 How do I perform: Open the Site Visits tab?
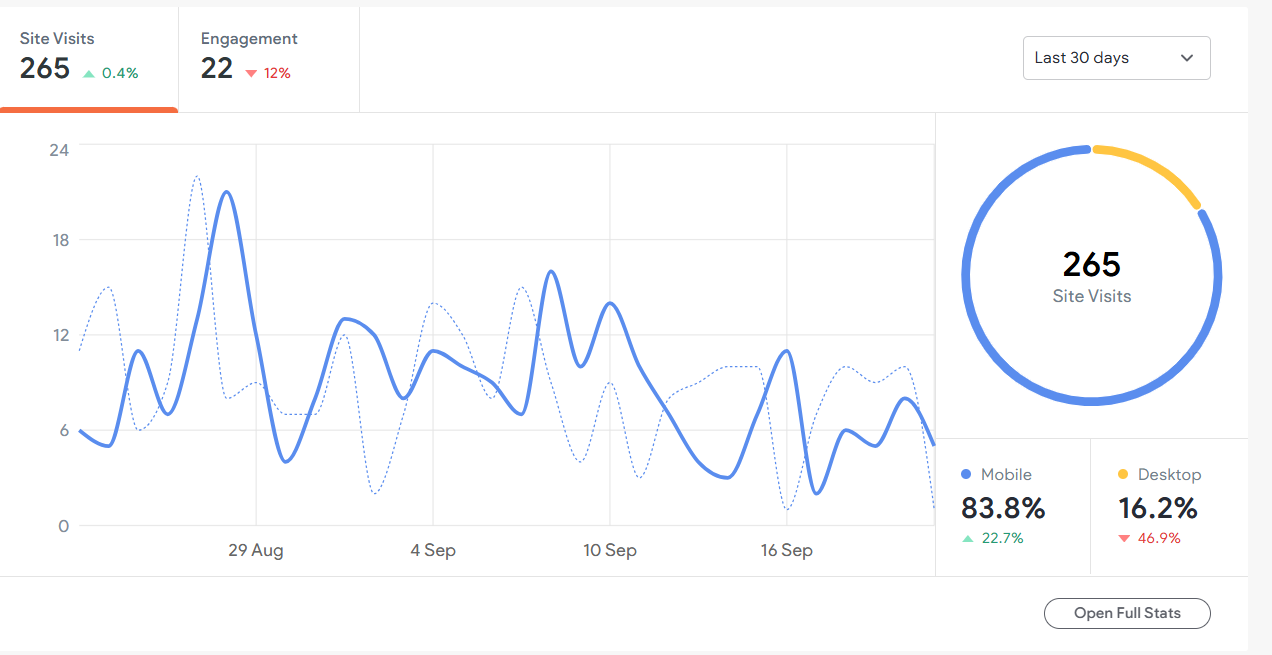click(88, 56)
